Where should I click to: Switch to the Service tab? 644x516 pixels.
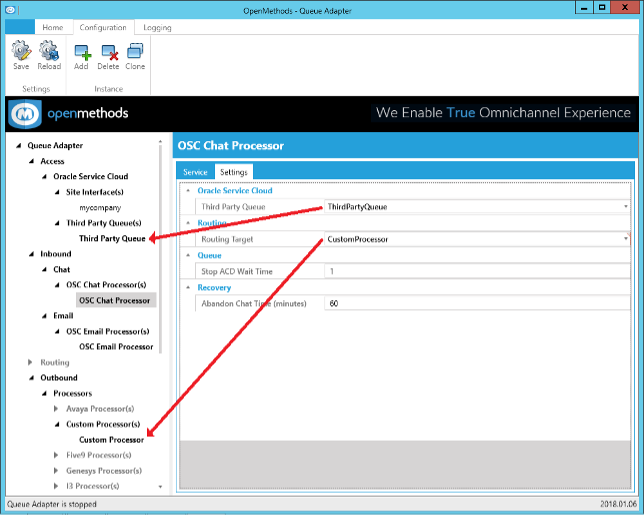pos(195,172)
